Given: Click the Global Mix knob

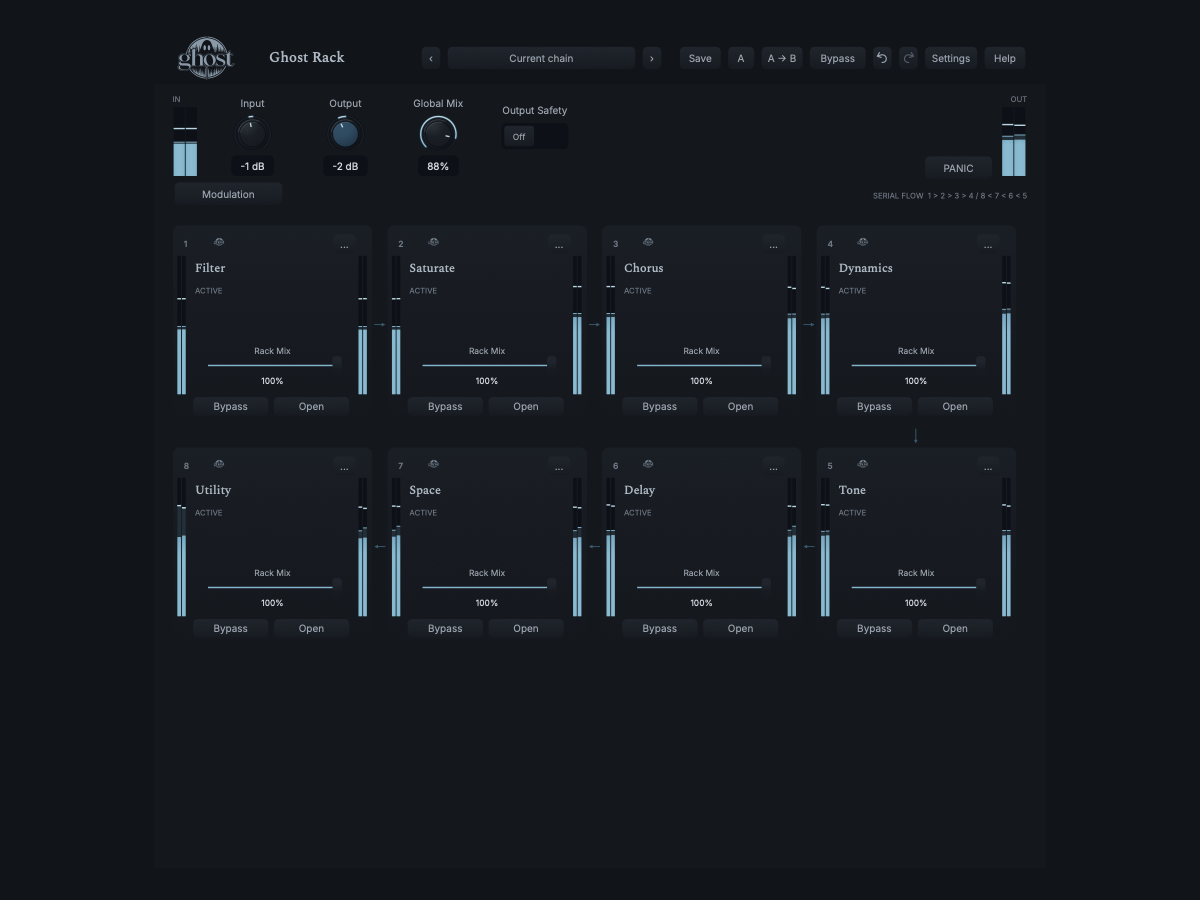Looking at the screenshot, I should coord(438,133).
